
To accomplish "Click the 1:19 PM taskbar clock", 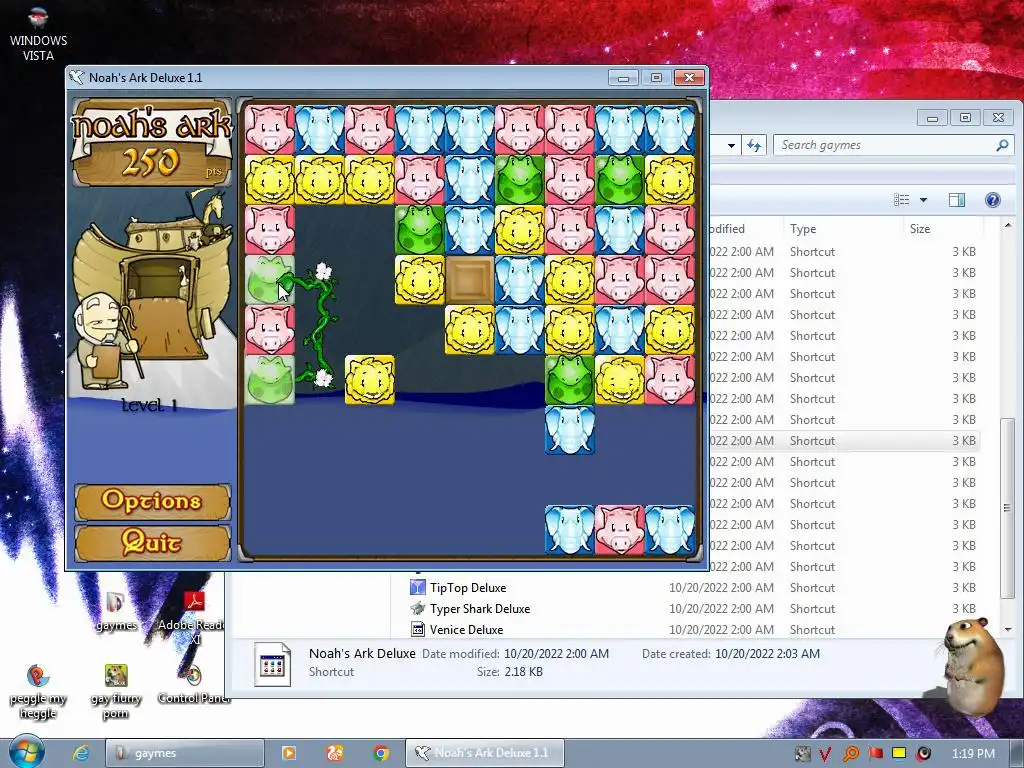I will [973, 754].
